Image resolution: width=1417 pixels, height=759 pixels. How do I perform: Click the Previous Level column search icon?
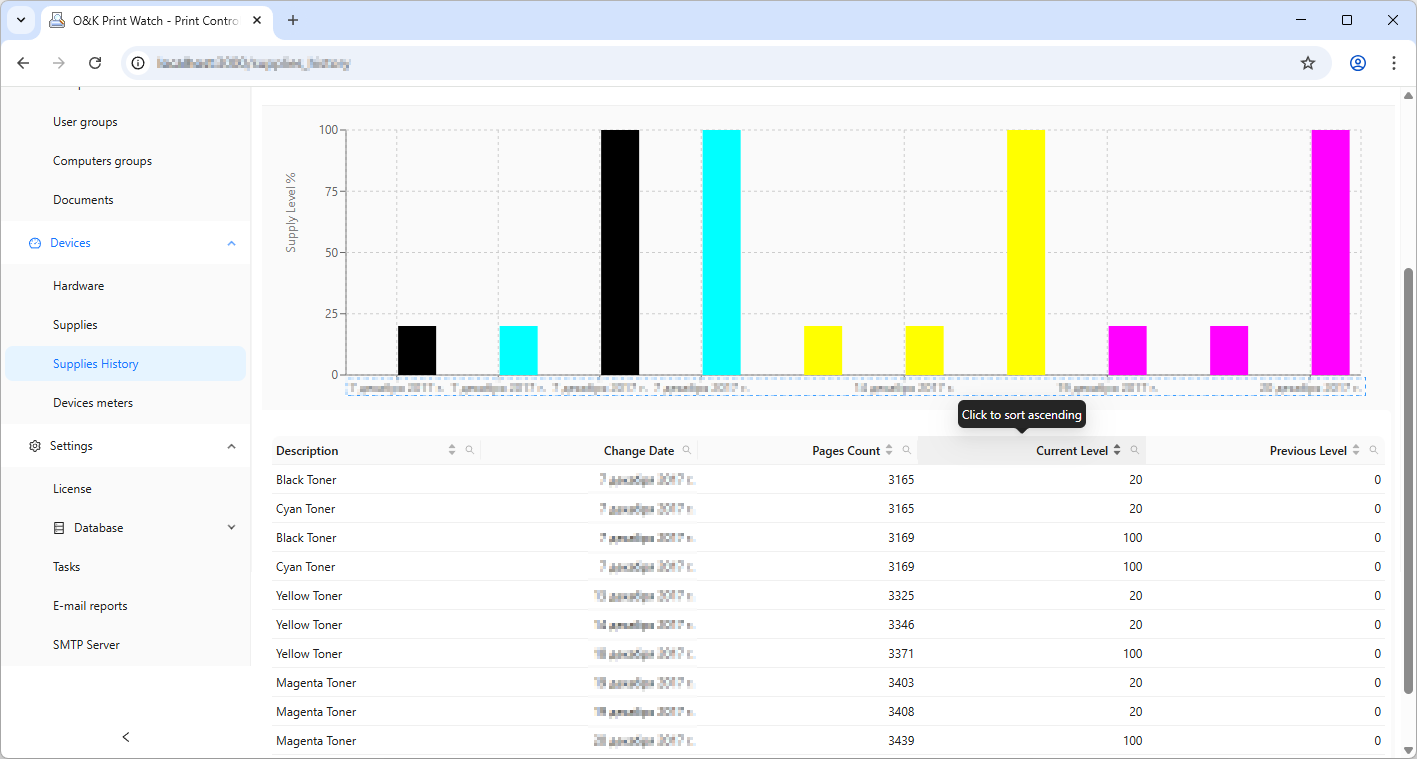tap(1373, 451)
